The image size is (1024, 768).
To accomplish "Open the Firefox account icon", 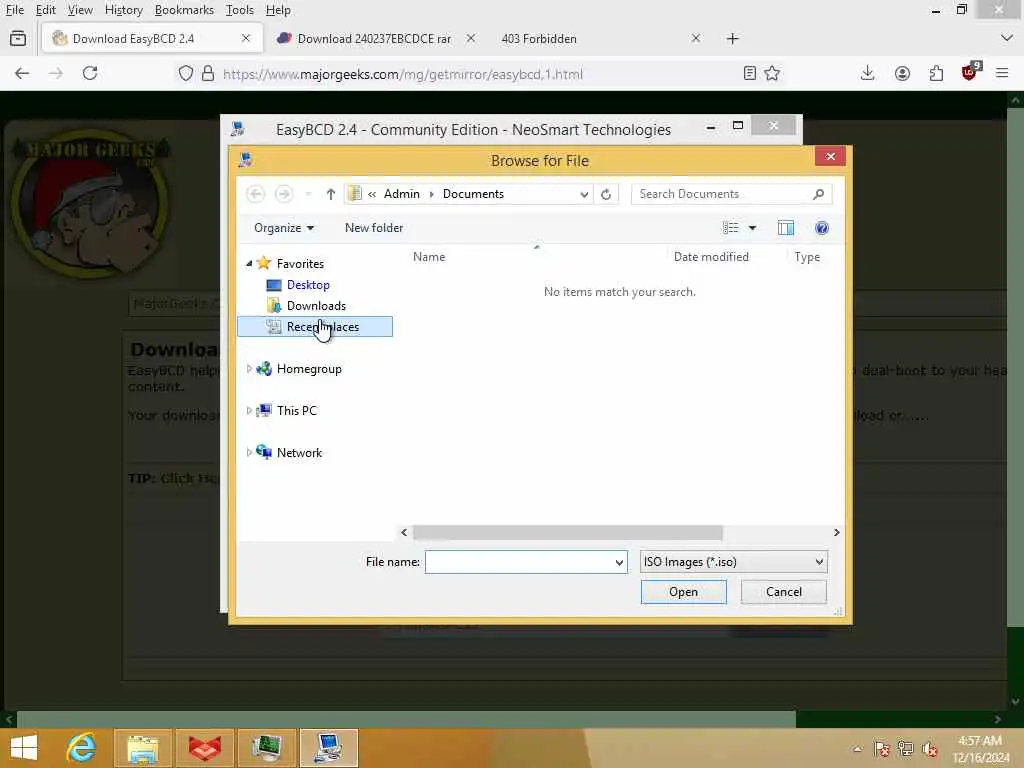I will (902, 73).
